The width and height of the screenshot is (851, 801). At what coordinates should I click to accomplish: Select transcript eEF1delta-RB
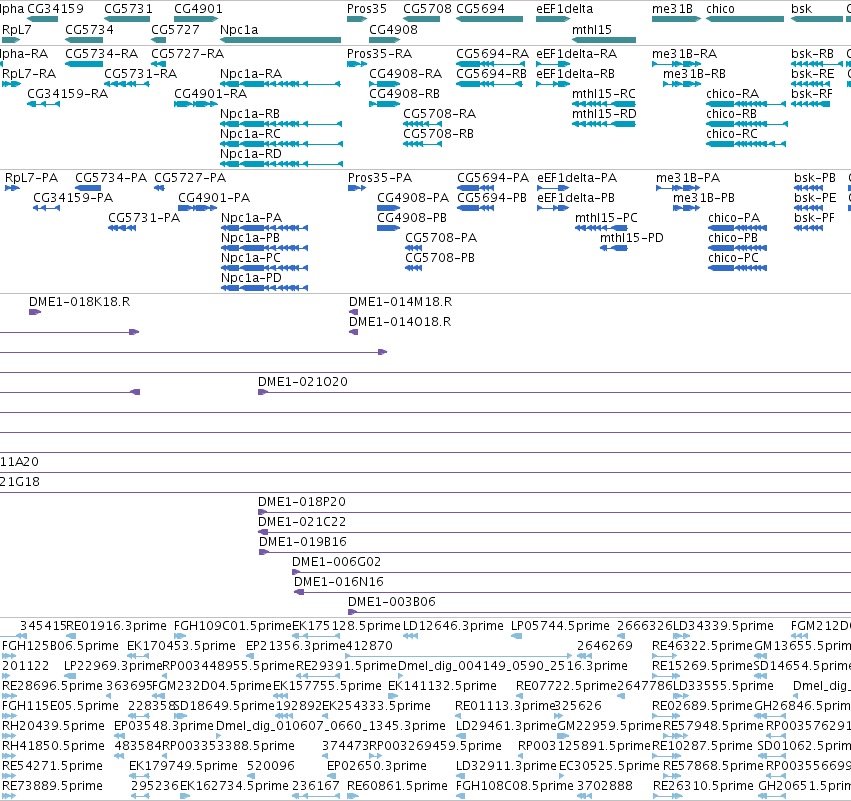(x=553, y=84)
